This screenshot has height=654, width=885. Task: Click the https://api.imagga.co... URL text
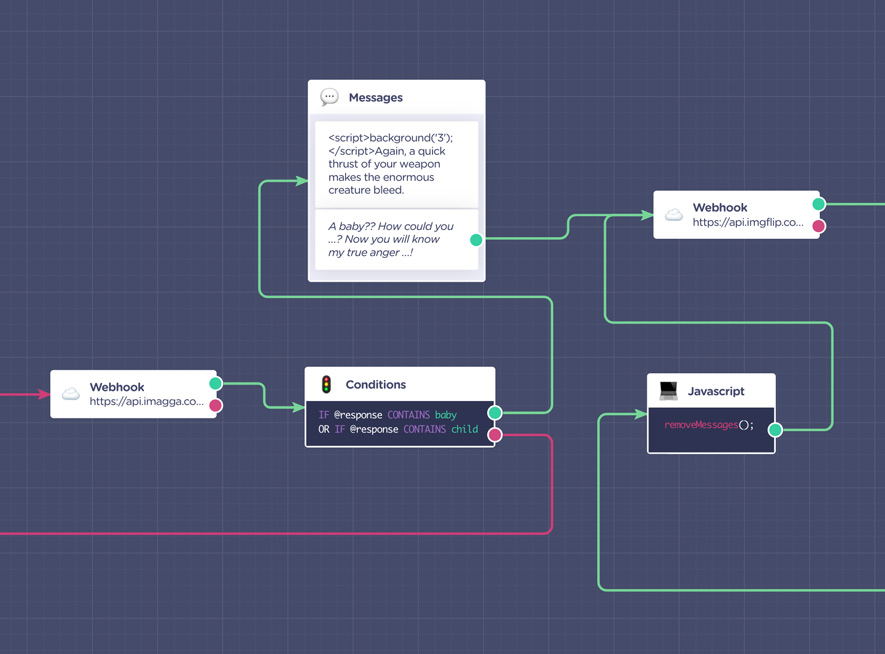click(147, 401)
